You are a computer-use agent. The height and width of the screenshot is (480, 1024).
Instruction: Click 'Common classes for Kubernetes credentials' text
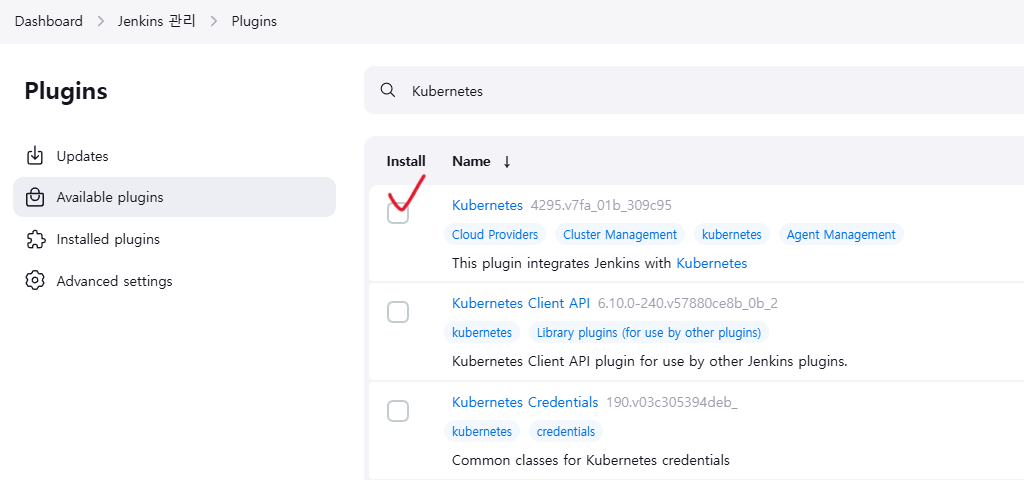point(590,460)
